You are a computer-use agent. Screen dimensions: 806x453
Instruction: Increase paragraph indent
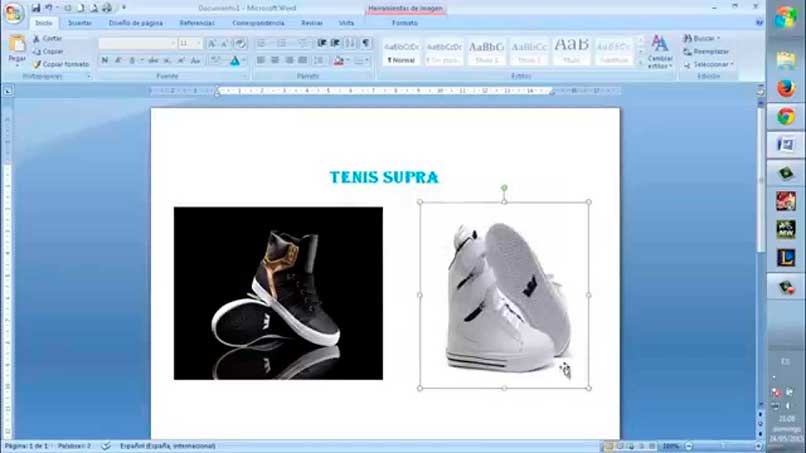(x=336, y=43)
